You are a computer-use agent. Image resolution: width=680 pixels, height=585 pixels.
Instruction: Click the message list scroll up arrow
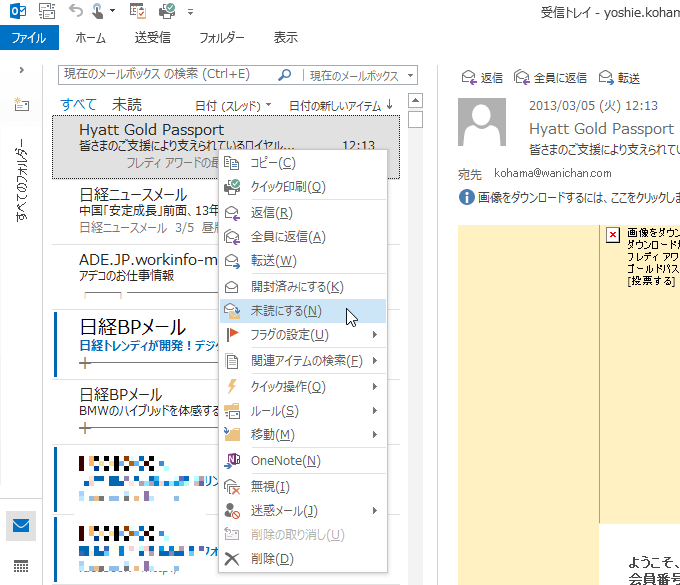[415, 101]
